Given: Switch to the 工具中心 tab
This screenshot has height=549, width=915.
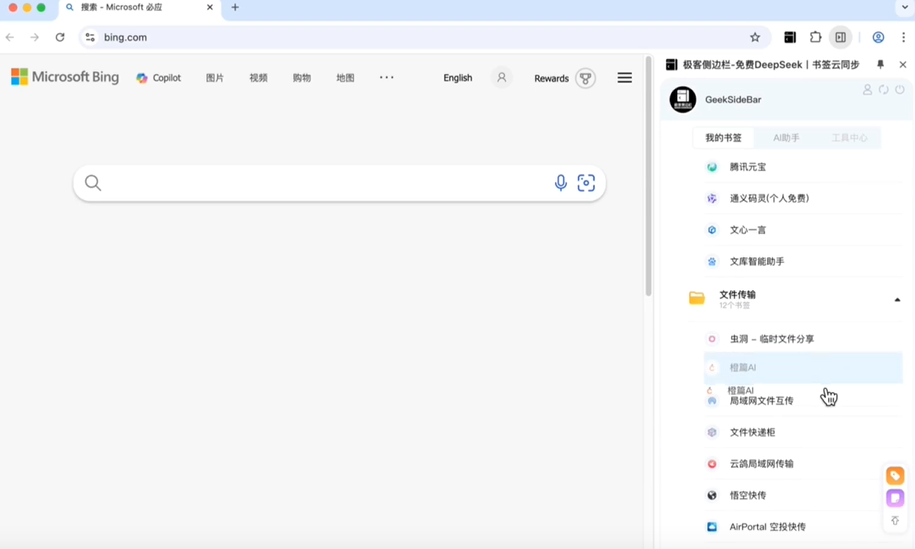Looking at the screenshot, I should coord(849,138).
